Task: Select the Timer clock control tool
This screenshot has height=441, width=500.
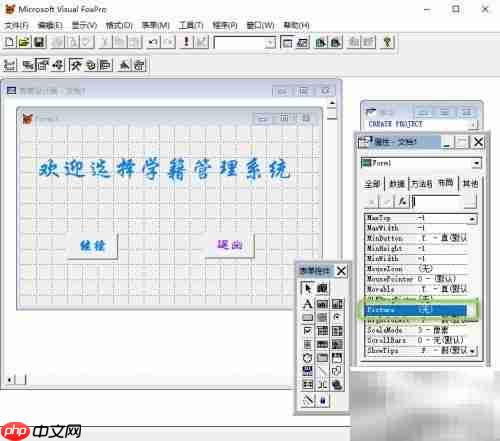Action: 307,358
